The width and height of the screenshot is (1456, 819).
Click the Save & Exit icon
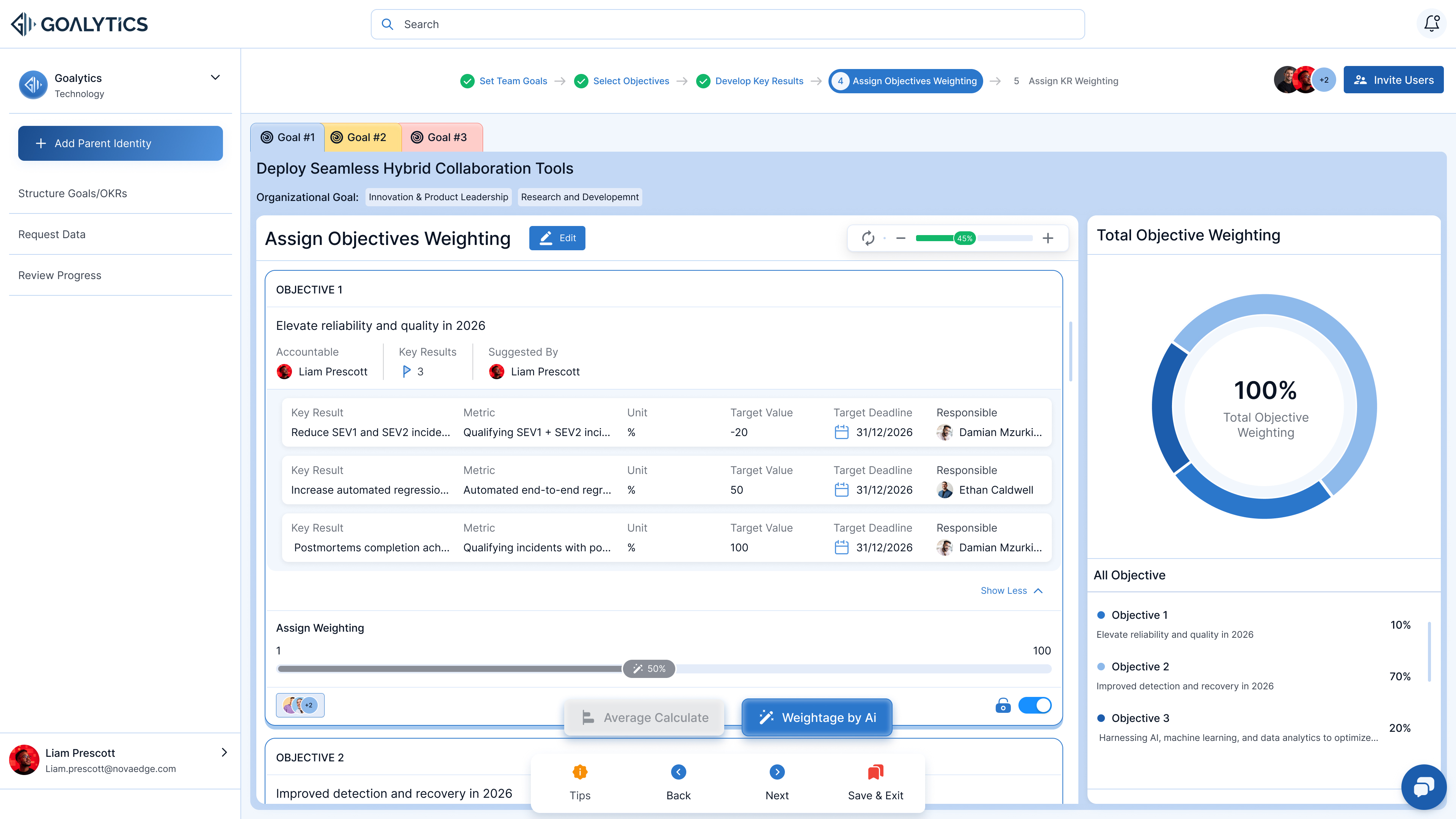click(x=875, y=772)
